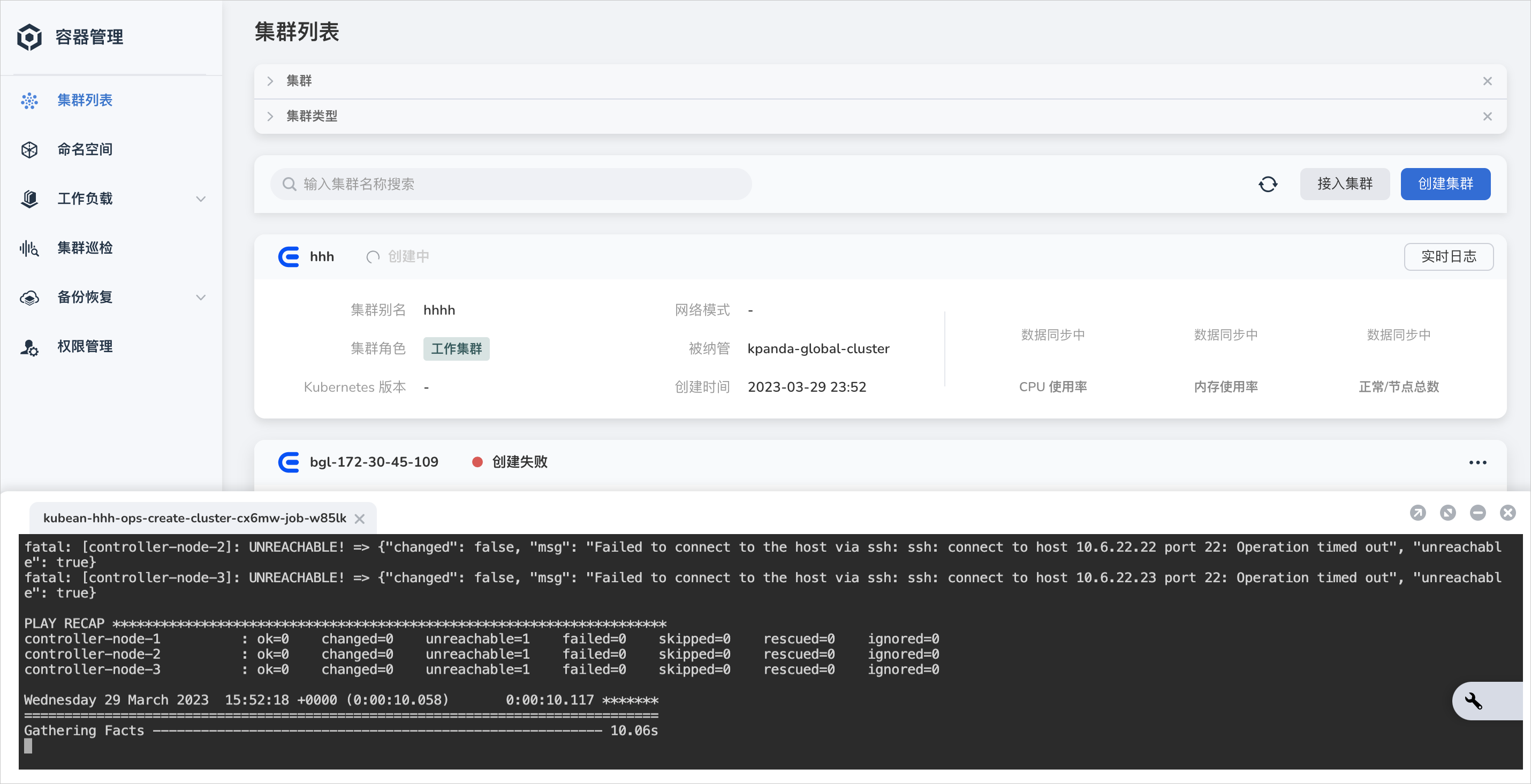1531x784 pixels.
Task: Click the 创建中 spinner status icon
Action: pyautogui.click(x=373, y=256)
